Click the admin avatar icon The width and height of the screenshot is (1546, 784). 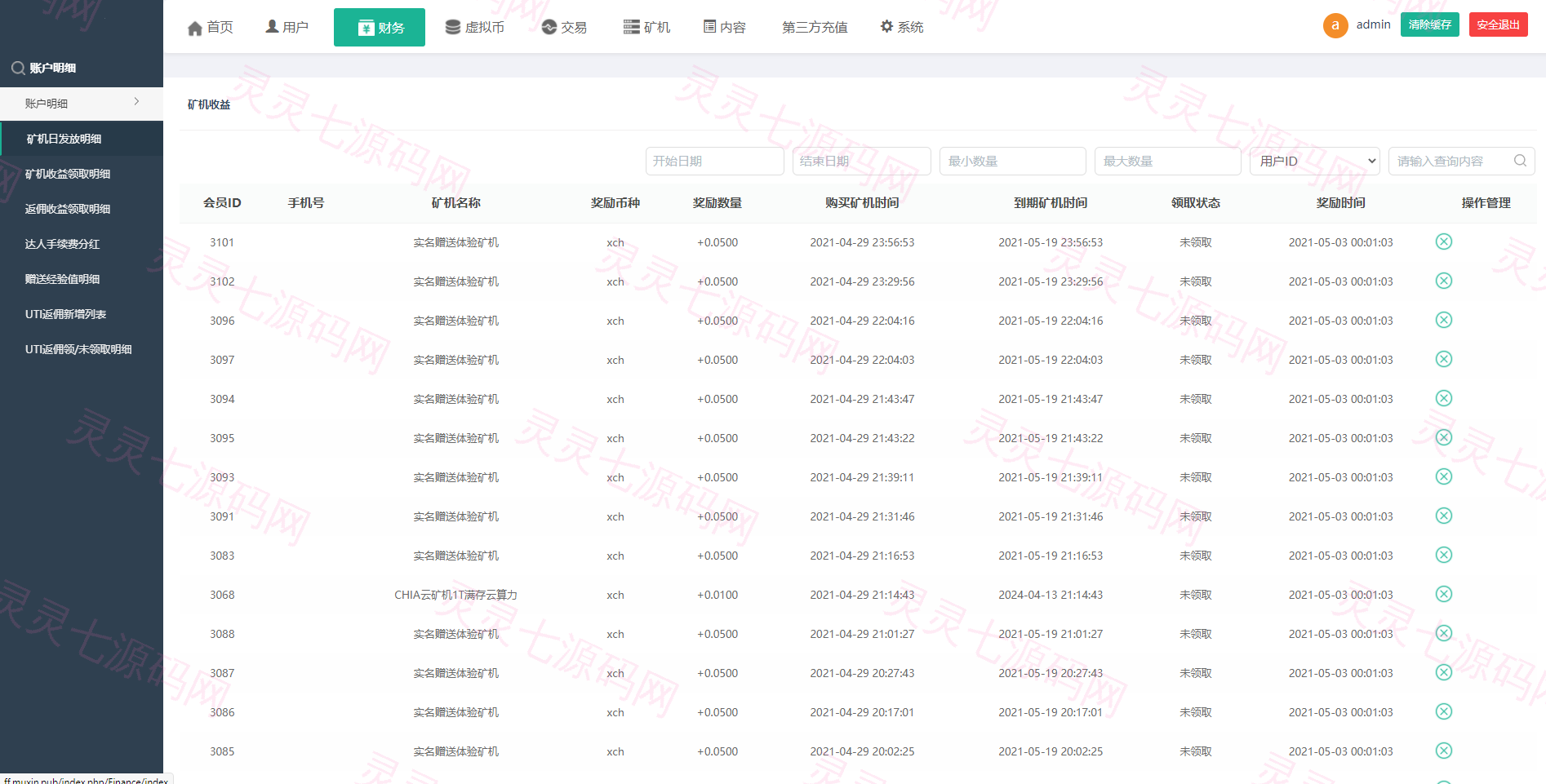click(1335, 25)
